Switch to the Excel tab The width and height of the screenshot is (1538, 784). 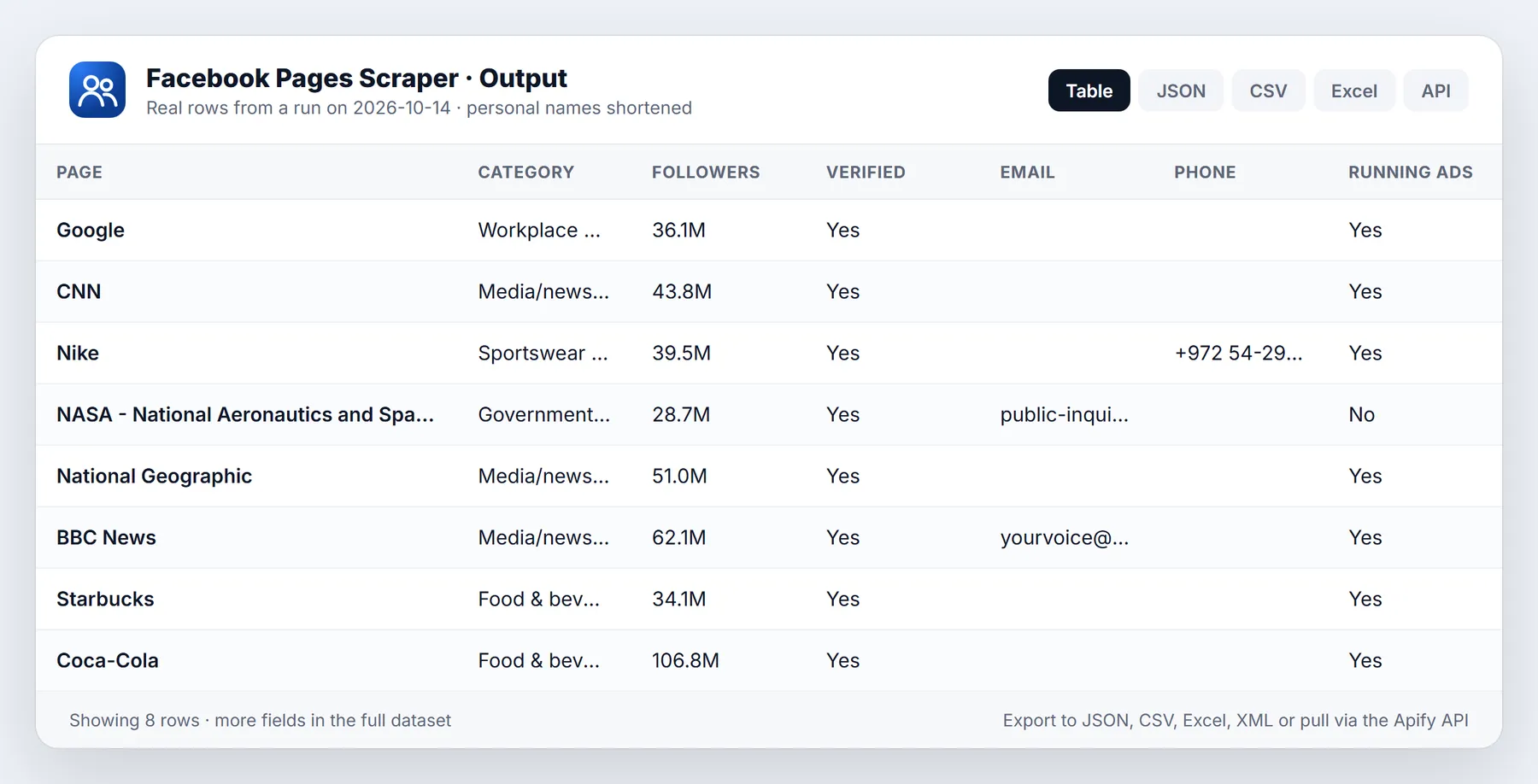pos(1354,91)
